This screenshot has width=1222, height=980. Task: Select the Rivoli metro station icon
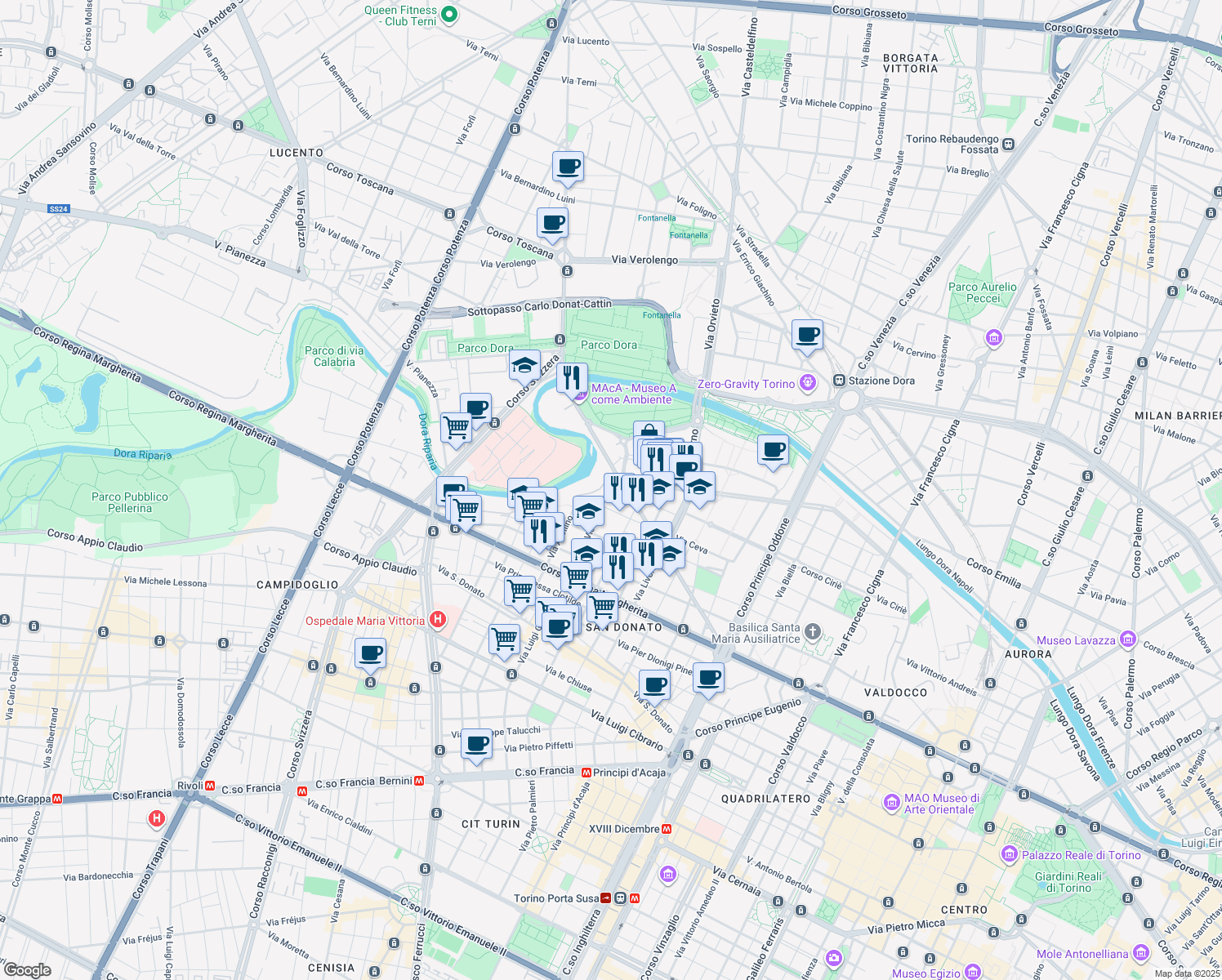tap(208, 786)
